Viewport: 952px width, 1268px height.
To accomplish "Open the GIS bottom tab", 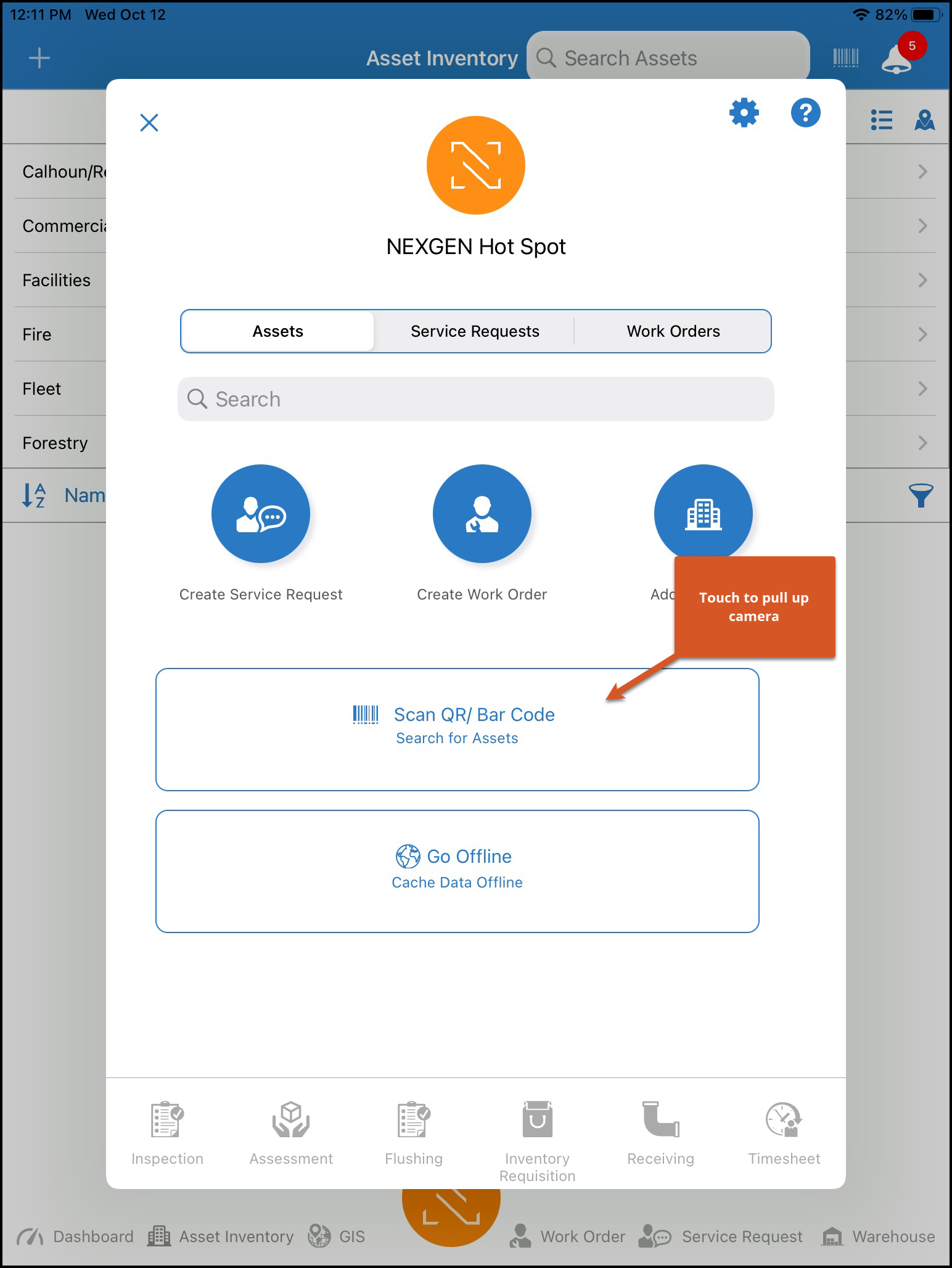I will pyautogui.click(x=337, y=1237).
